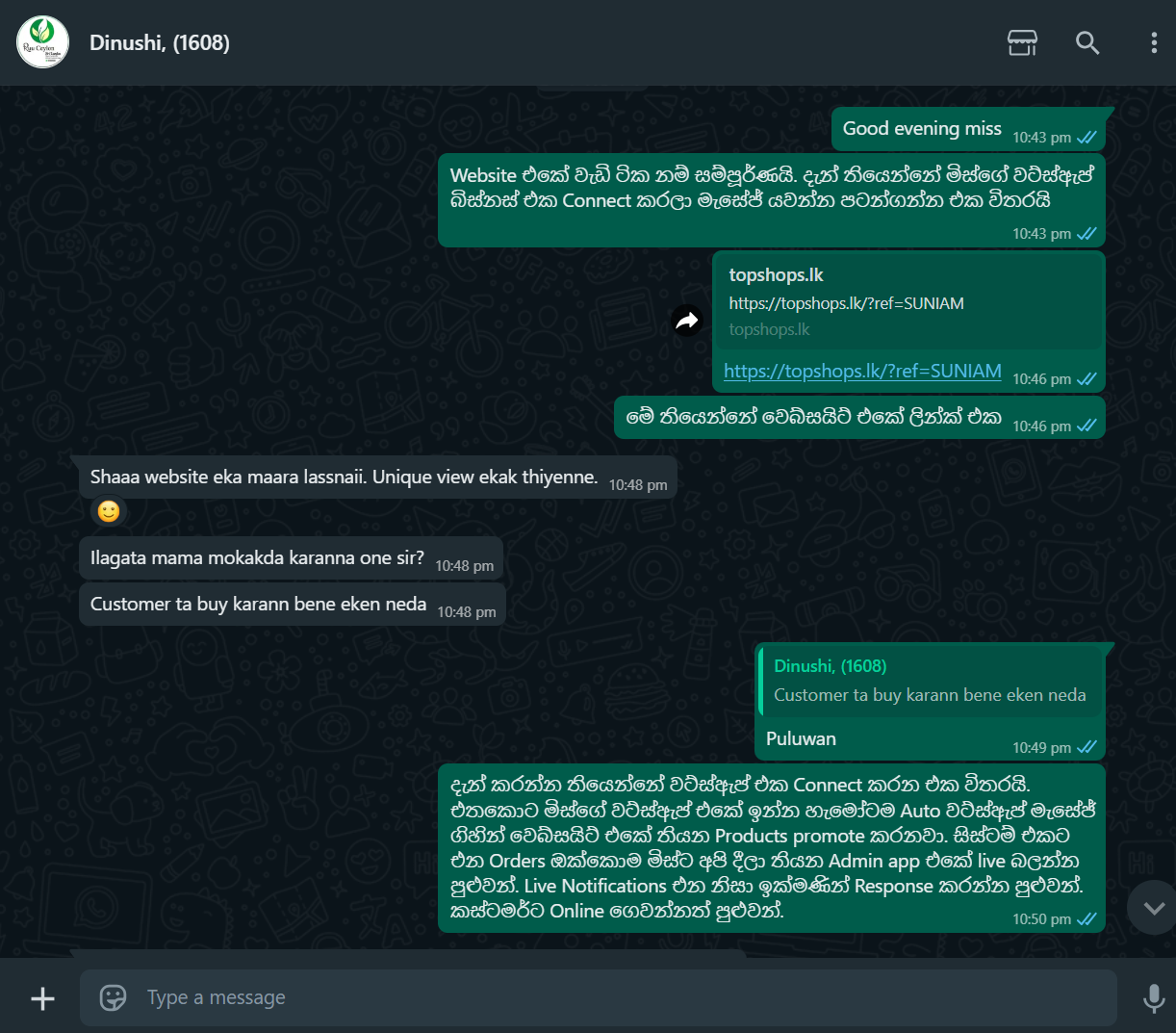Viewport: 1176px width, 1033px height.
Task: Open the business catalog storefront icon
Action: (x=1022, y=42)
